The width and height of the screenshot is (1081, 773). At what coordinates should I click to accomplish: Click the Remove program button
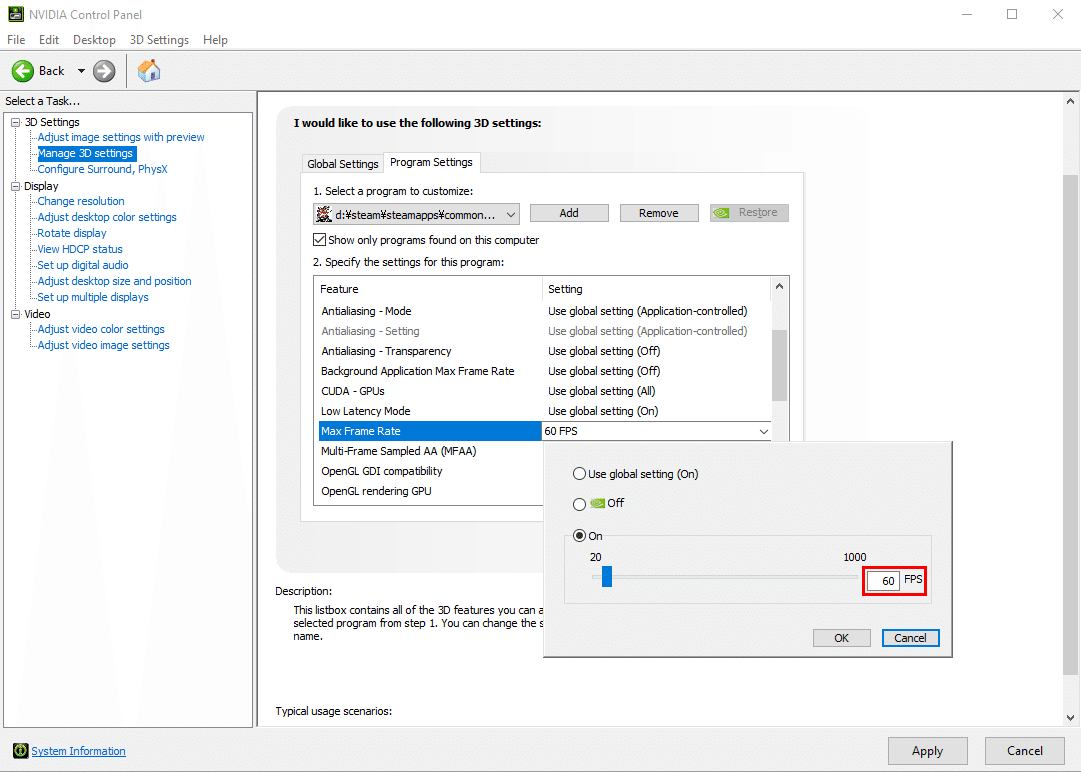coord(658,213)
